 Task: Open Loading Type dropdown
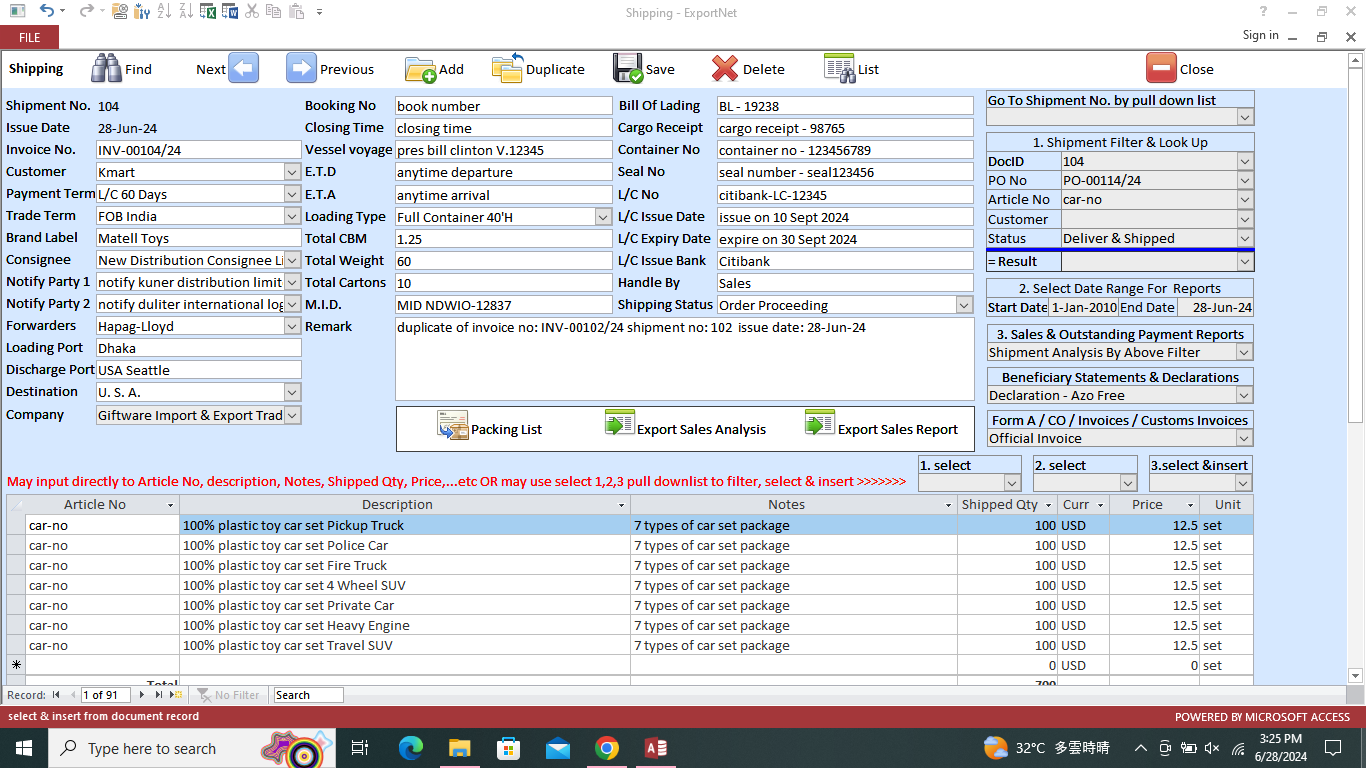coord(603,216)
